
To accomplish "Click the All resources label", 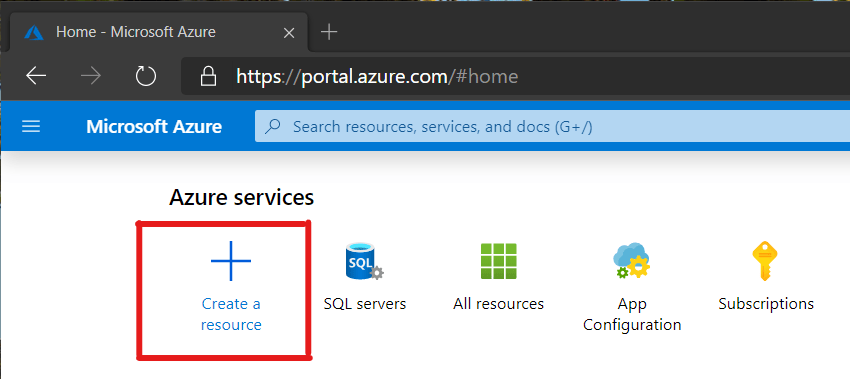I will pos(498,304).
